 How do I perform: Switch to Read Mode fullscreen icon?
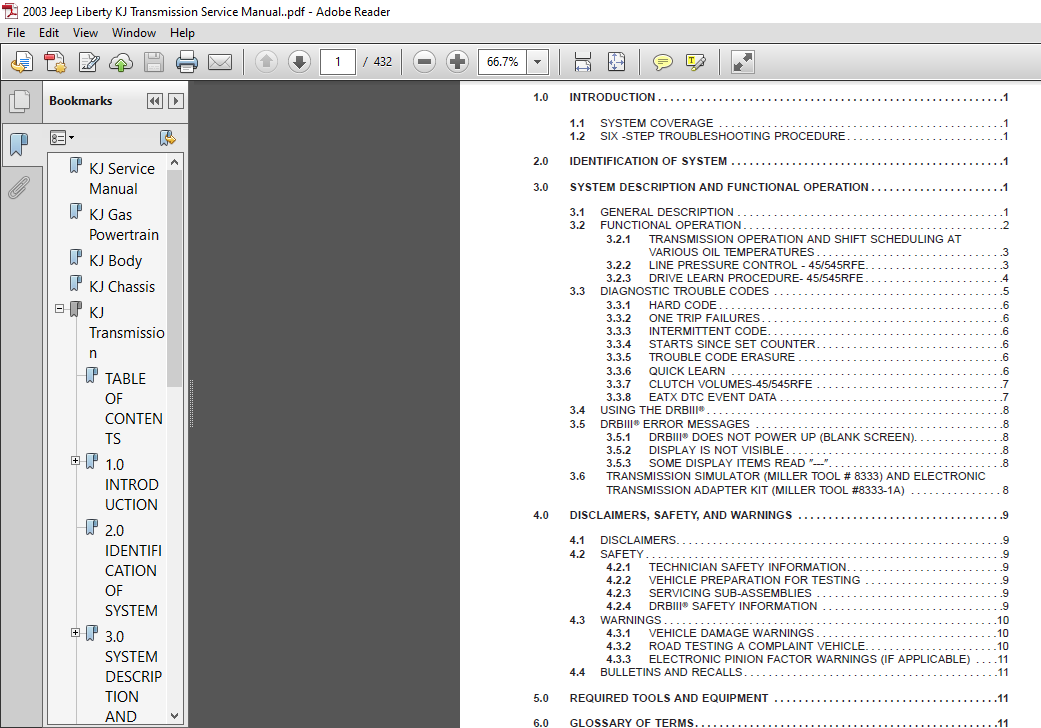[x=742, y=62]
